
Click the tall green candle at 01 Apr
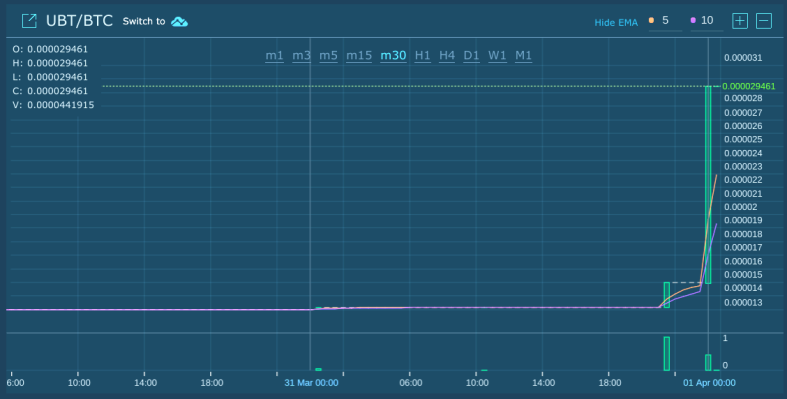(708, 185)
